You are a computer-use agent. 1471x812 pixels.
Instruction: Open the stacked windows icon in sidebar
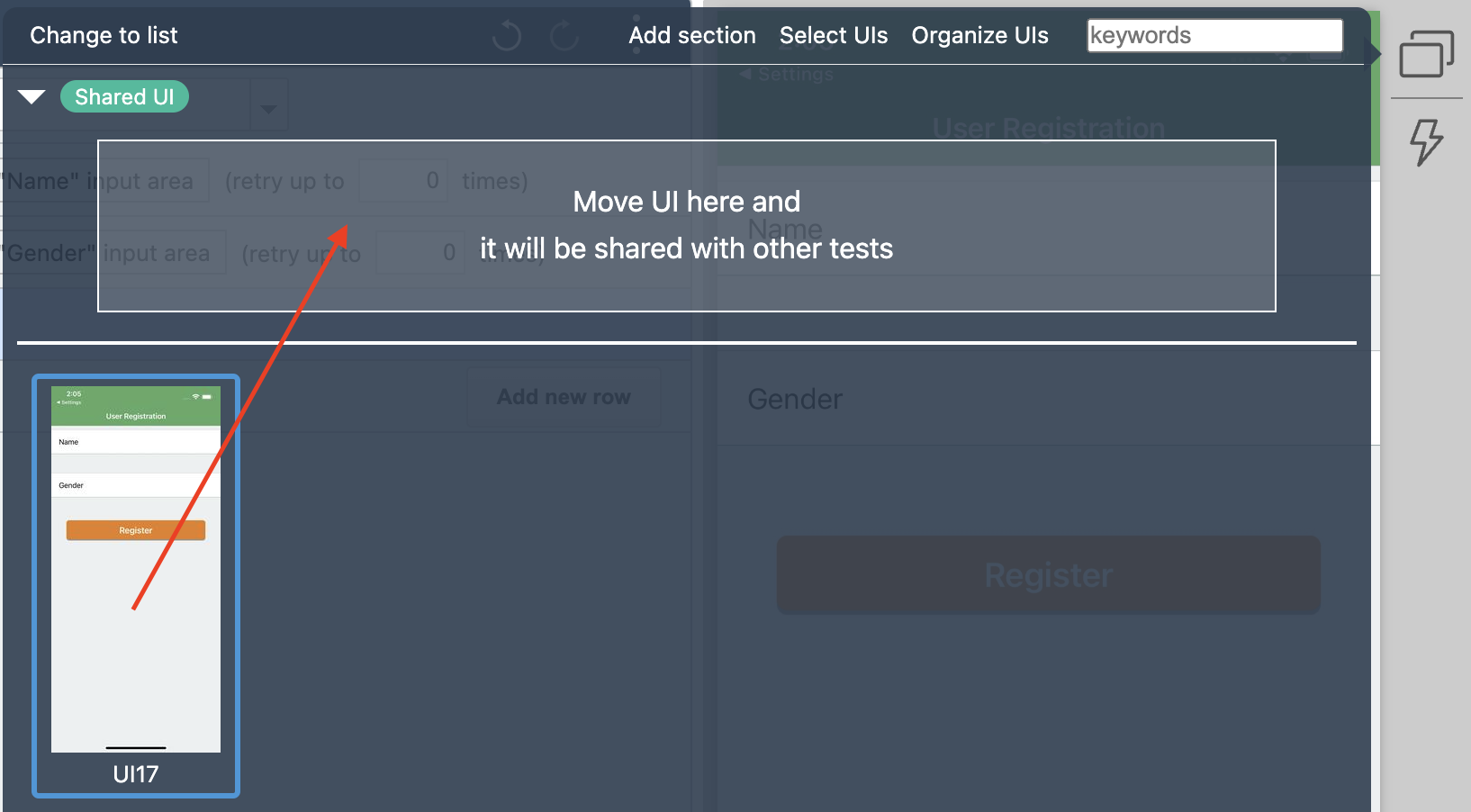pos(1426,54)
